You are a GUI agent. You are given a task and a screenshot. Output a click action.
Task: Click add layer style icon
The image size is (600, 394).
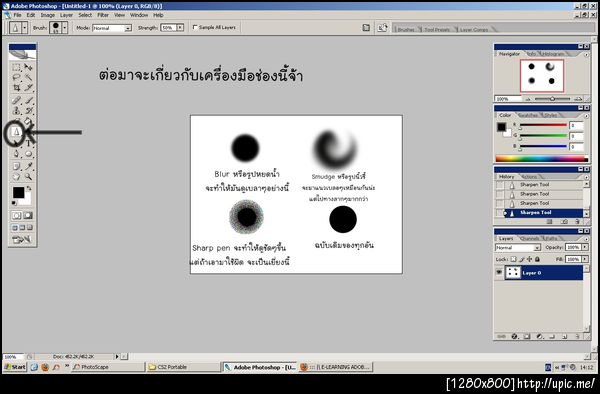click(x=515, y=337)
